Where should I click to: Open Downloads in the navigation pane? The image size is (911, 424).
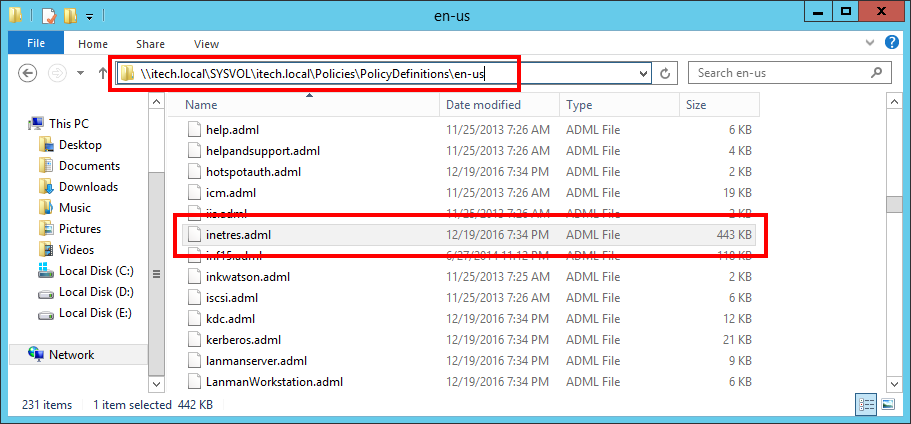point(88,186)
